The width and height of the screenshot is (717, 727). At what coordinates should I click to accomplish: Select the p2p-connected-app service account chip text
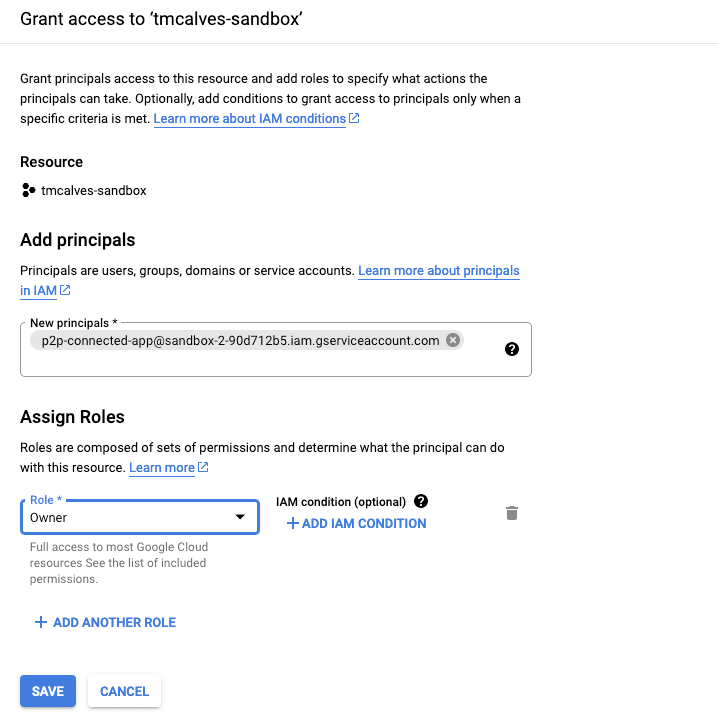240,340
